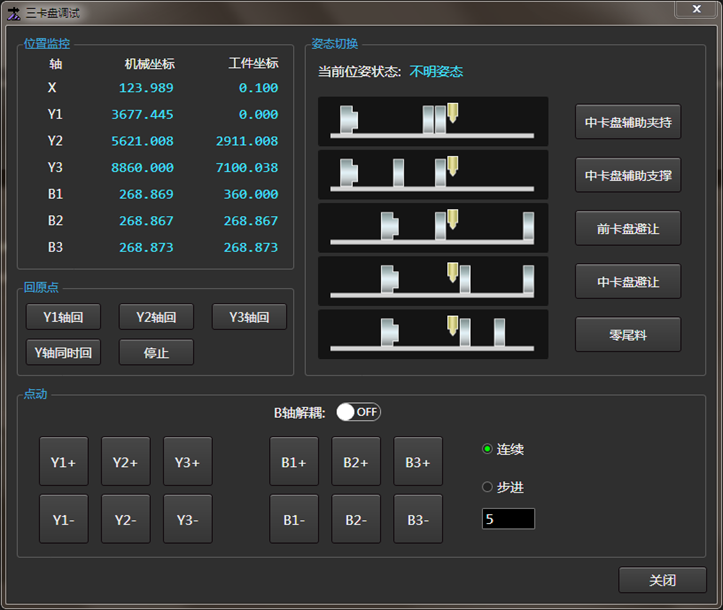Click the step distance input field
Screen dimensions: 723x610
[x=508, y=519]
